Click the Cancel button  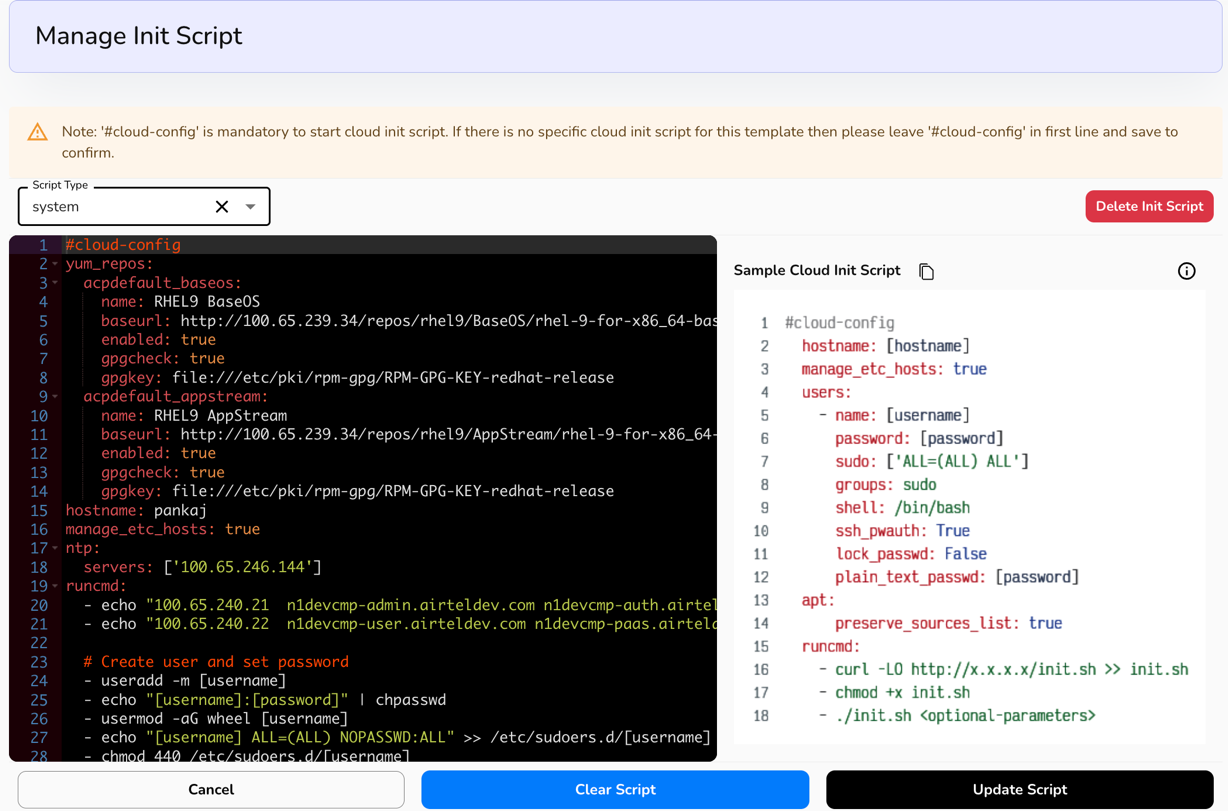point(211,789)
